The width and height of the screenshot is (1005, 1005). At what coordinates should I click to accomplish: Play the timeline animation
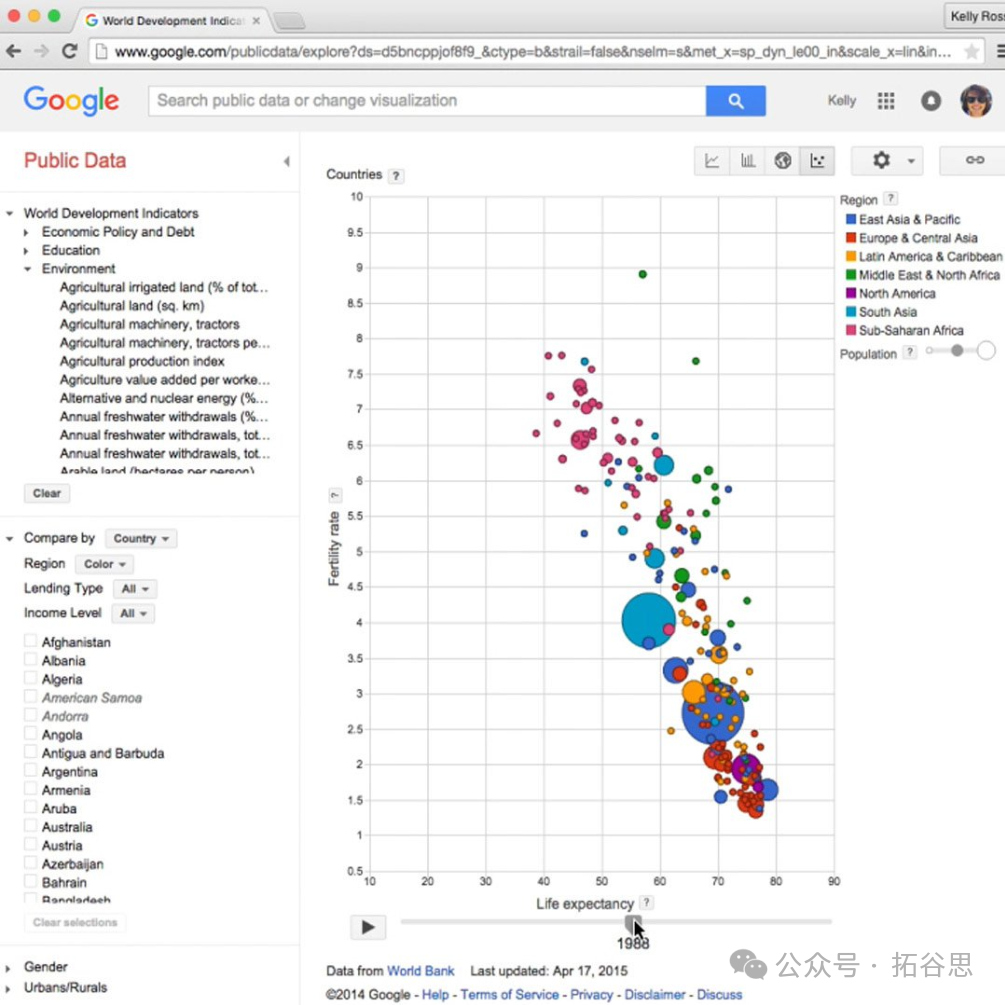point(368,927)
